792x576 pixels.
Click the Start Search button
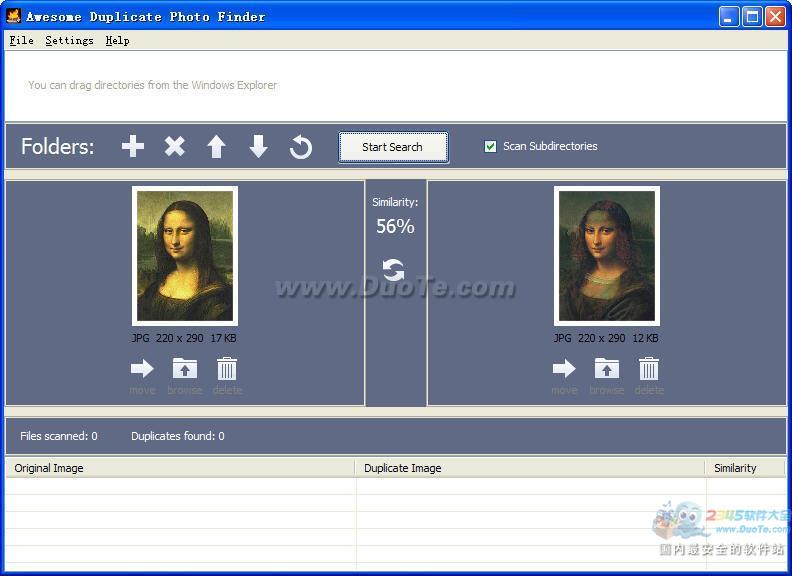[x=393, y=147]
